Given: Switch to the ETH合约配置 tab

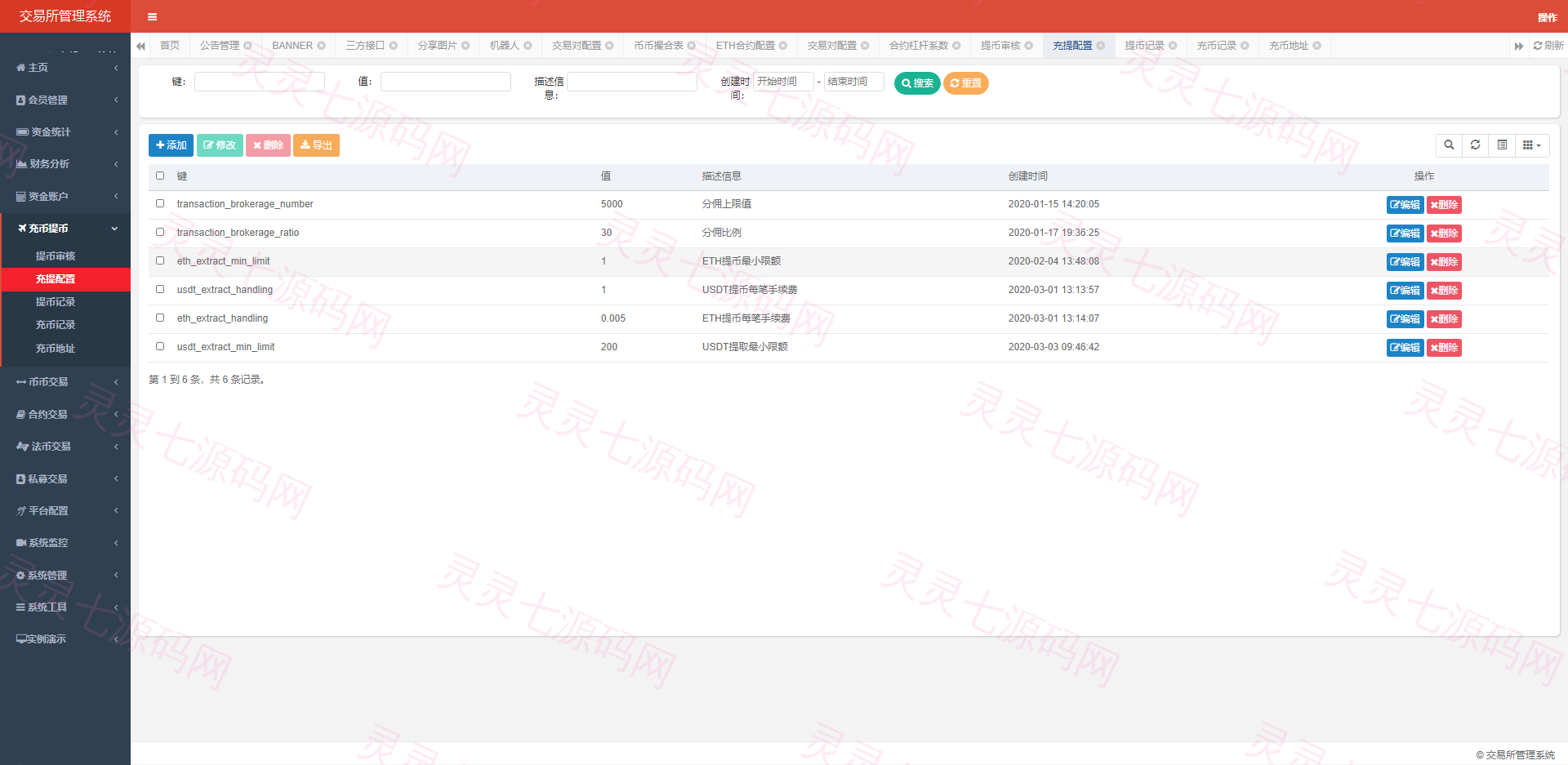Looking at the screenshot, I should point(745,46).
